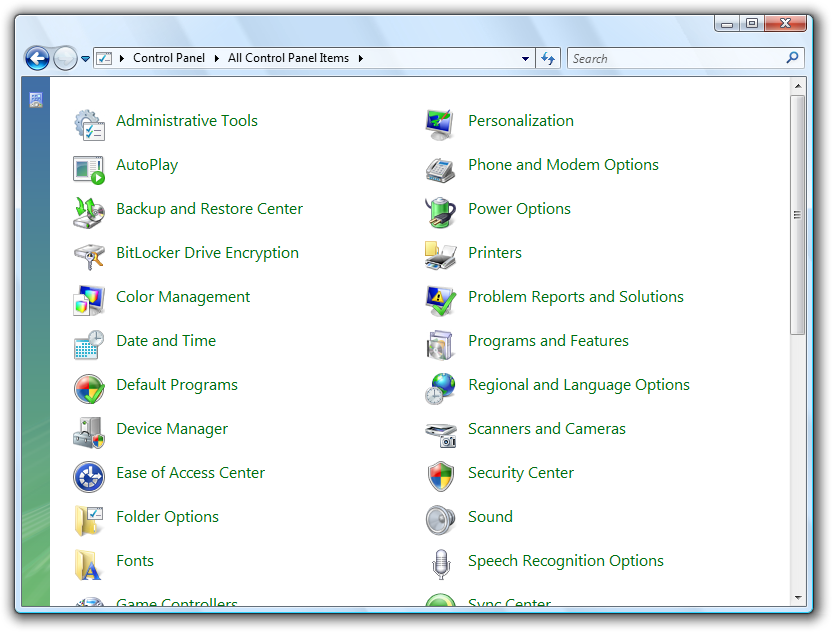Open the Date and Time link
The image size is (832, 632).
pos(166,341)
